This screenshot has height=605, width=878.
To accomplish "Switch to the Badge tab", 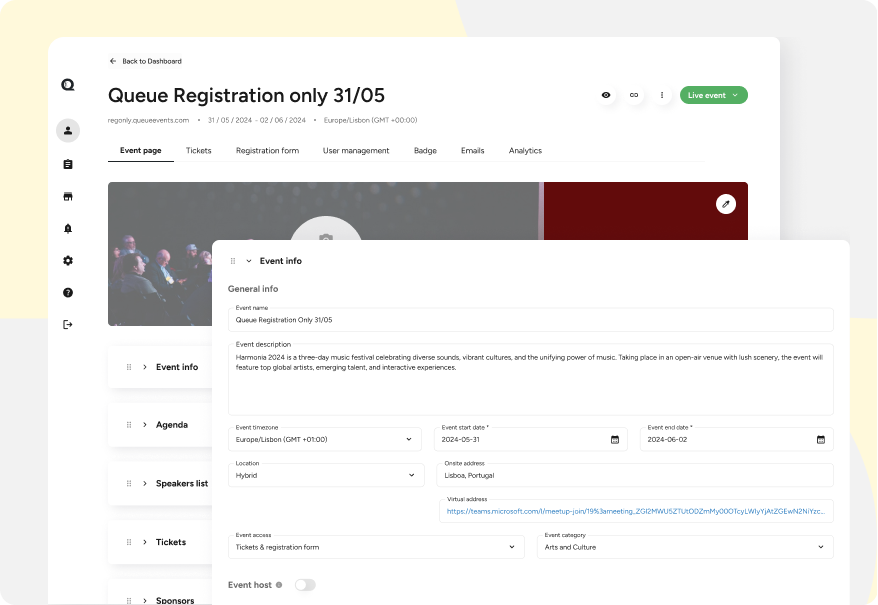I will (x=426, y=151).
